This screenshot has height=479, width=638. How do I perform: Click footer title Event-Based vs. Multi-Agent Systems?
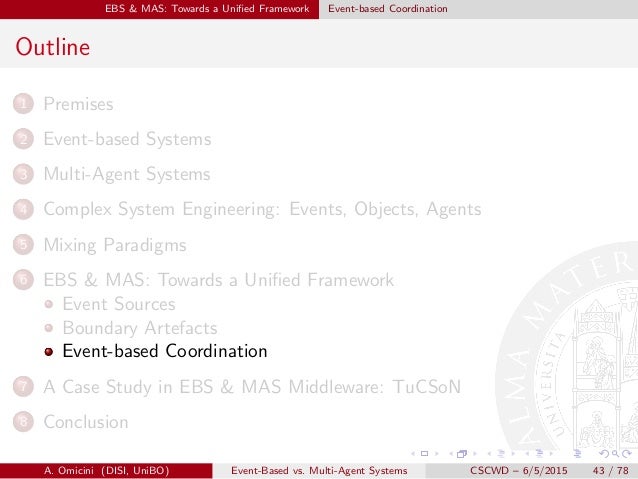pos(319,471)
